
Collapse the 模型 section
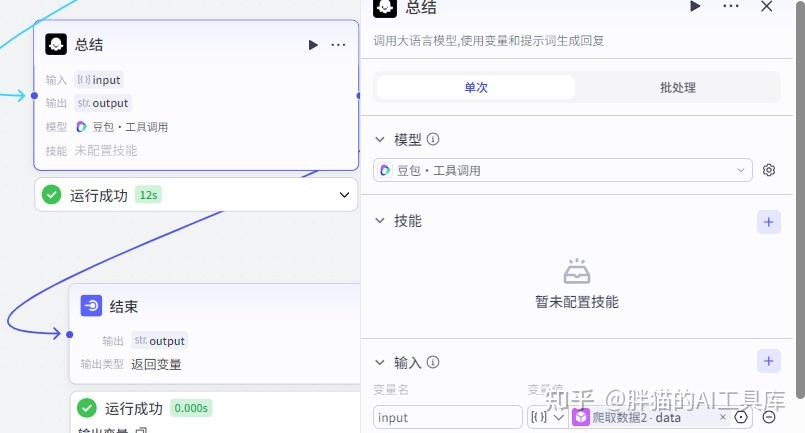(380, 139)
